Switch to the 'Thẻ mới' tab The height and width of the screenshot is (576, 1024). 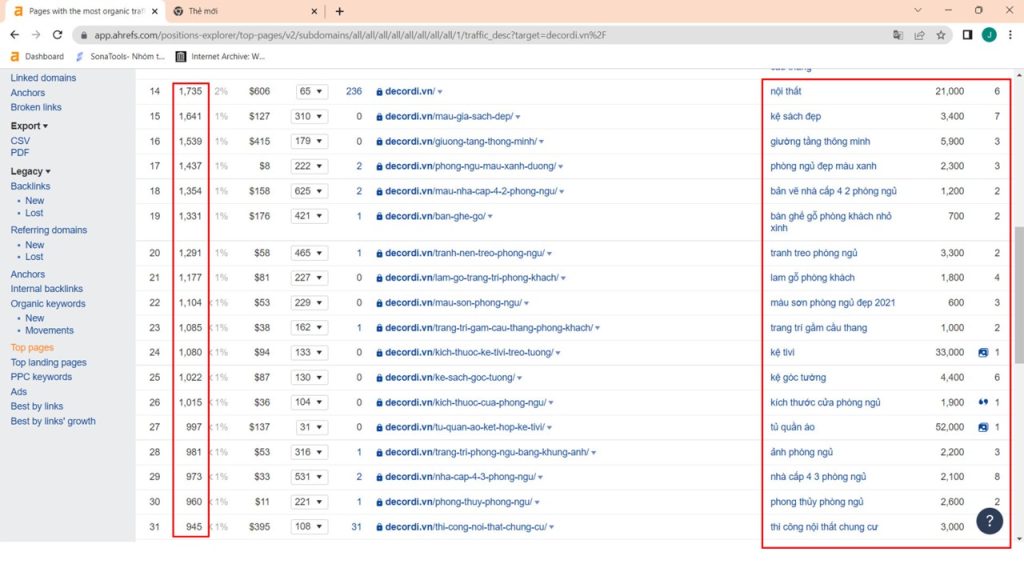click(x=243, y=11)
